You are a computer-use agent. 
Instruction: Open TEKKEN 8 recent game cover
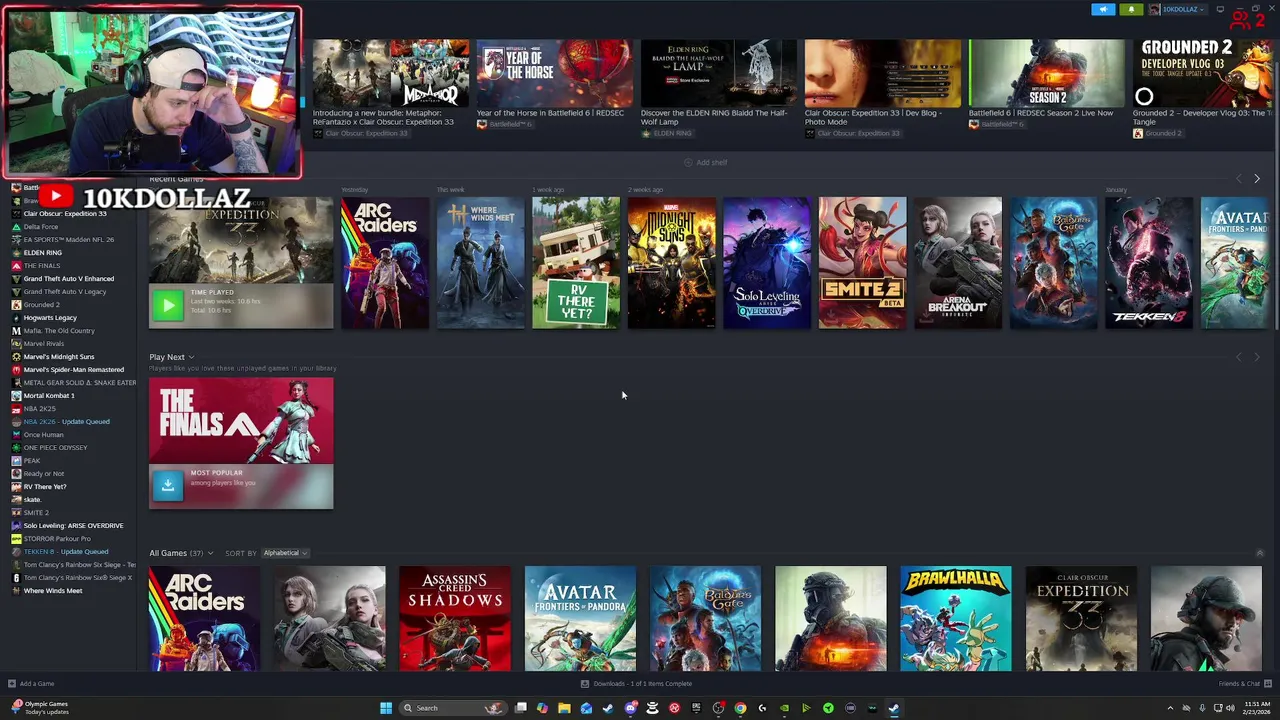pyautogui.click(x=1149, y=263)
